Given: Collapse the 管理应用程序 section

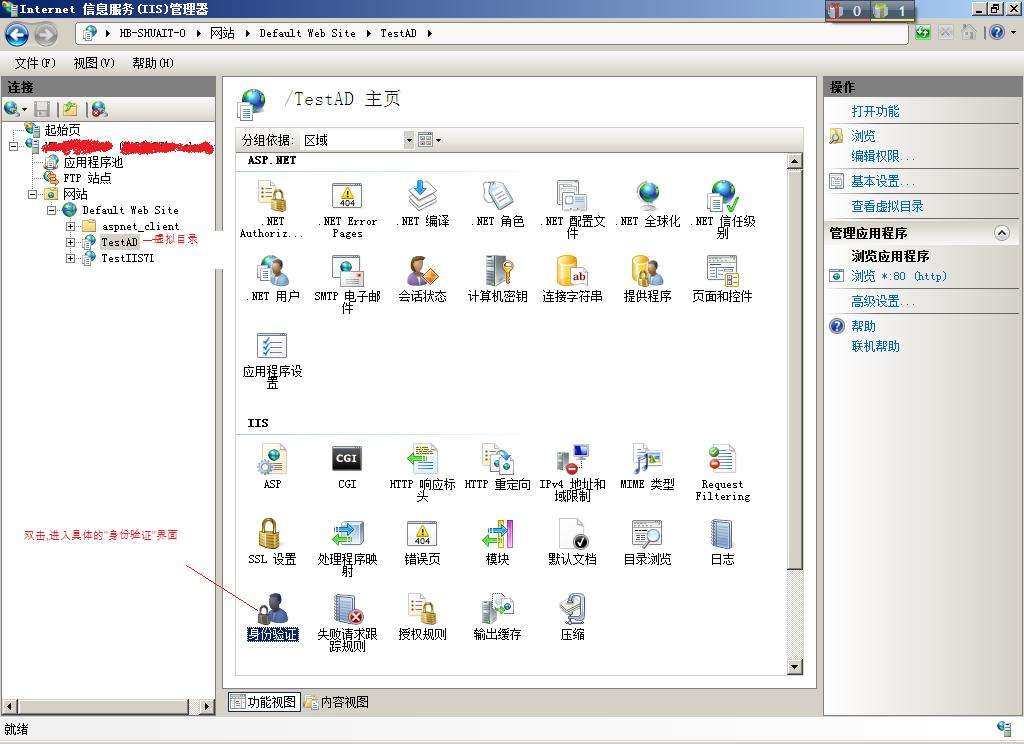Looking at the screenshot, I should [1001, 233].
